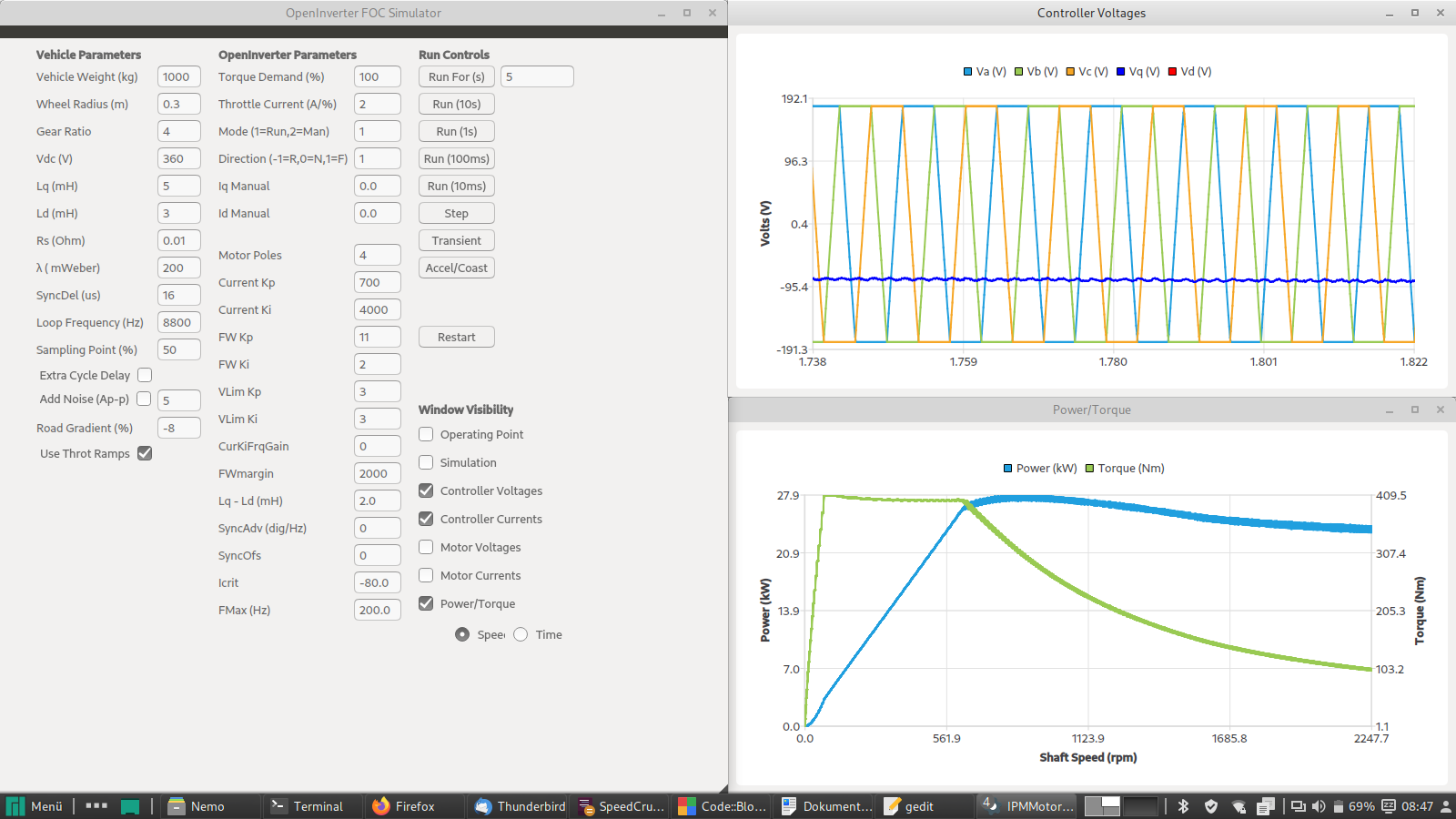Switch to the gedit taskbar window

pos(910,806)
